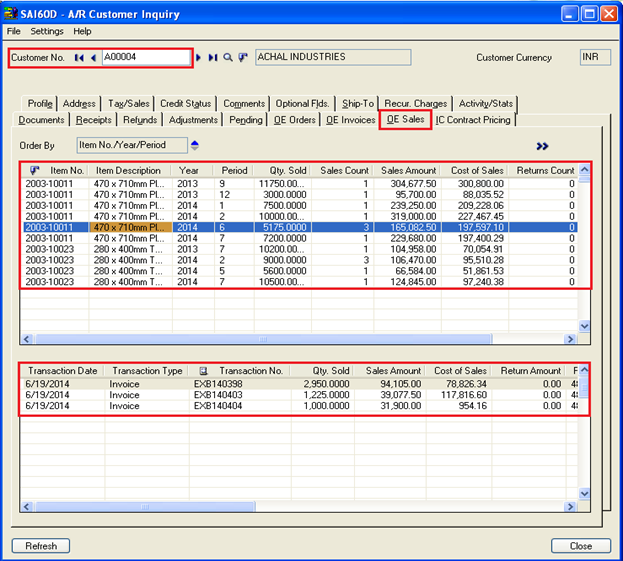Toggle the Order By sort direction arrows
Screen dimensions: 623x561
click(194, 145)
